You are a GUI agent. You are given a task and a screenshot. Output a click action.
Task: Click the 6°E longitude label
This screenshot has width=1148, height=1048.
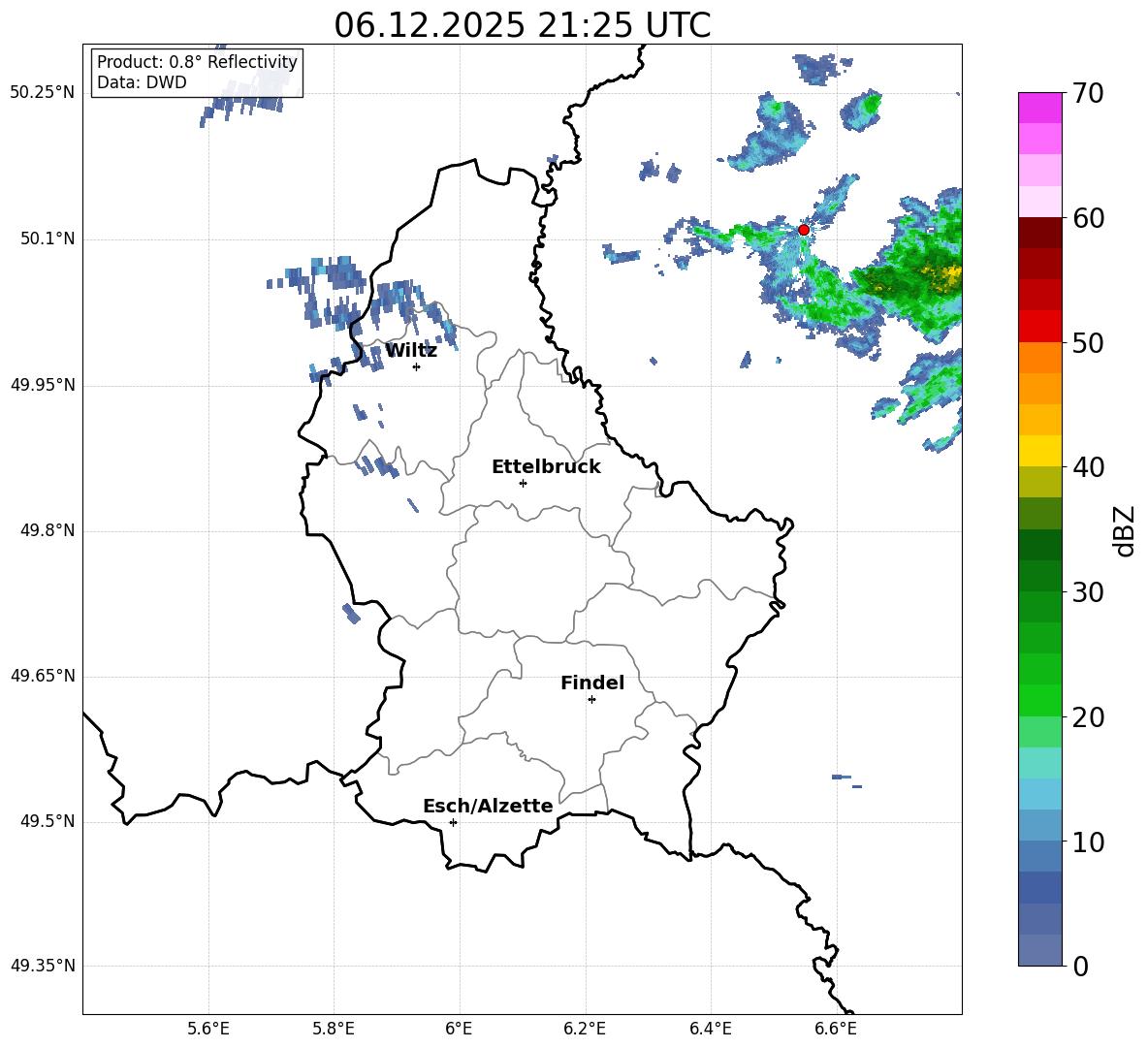(x=460, y=1030)
